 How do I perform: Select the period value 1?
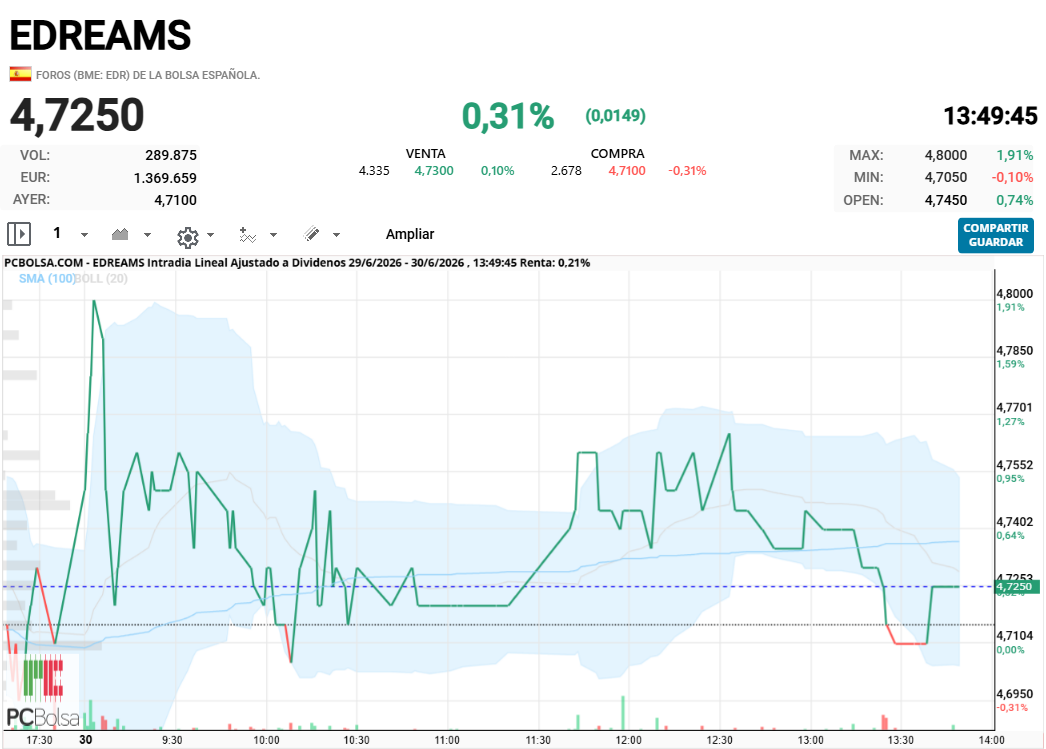[57, 233]
